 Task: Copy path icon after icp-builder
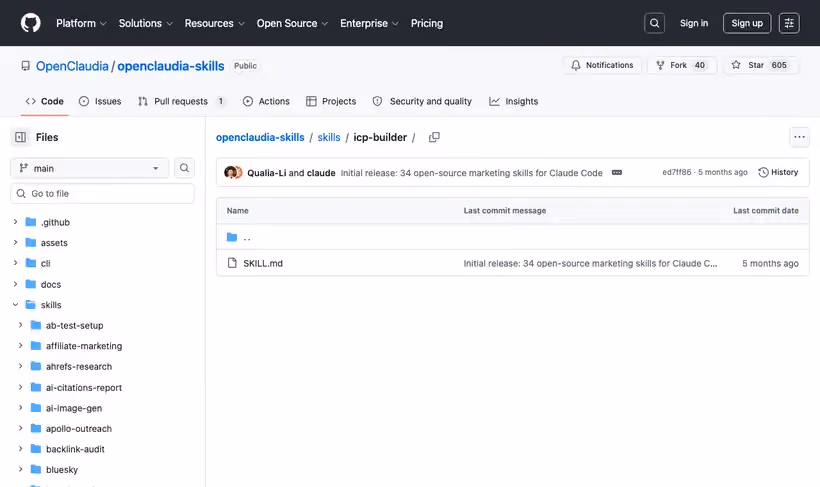point(434,137)
